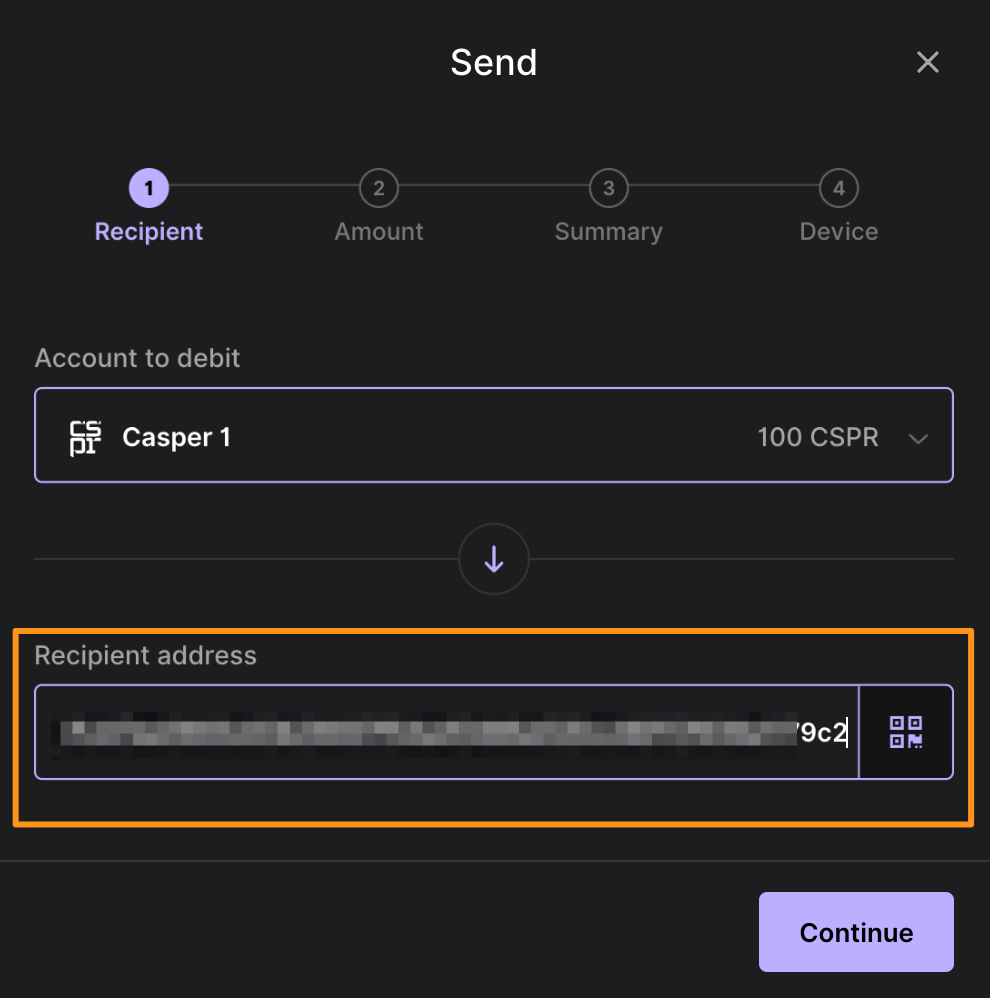Select the Amount step label

click(379, 232)
